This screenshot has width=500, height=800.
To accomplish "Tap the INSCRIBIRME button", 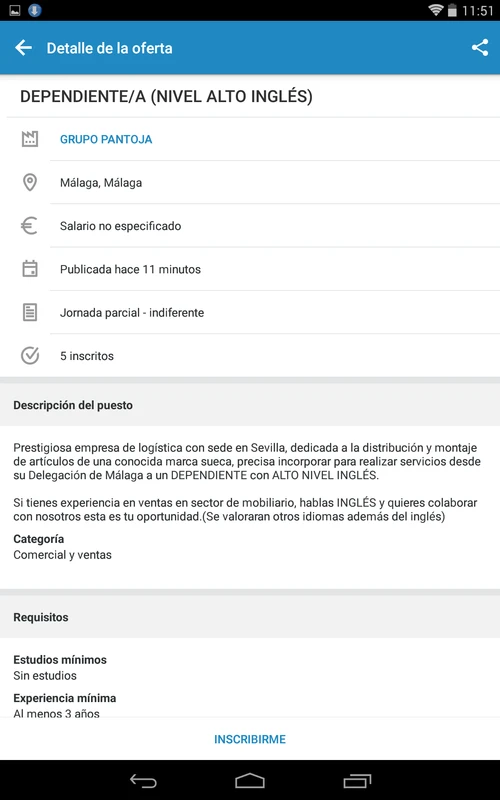I will click(250, 739).
